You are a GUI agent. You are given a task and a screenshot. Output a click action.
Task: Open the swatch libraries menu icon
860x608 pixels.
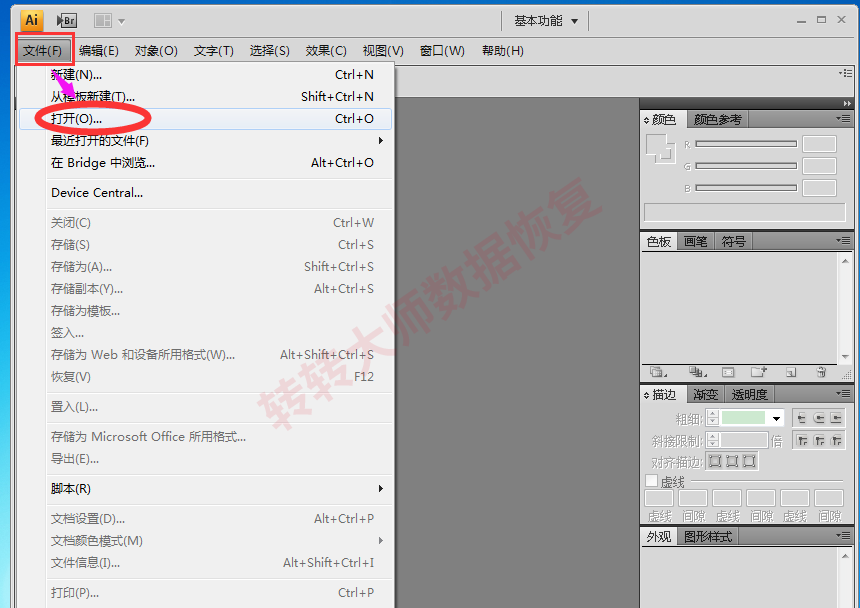click(657, 372)
